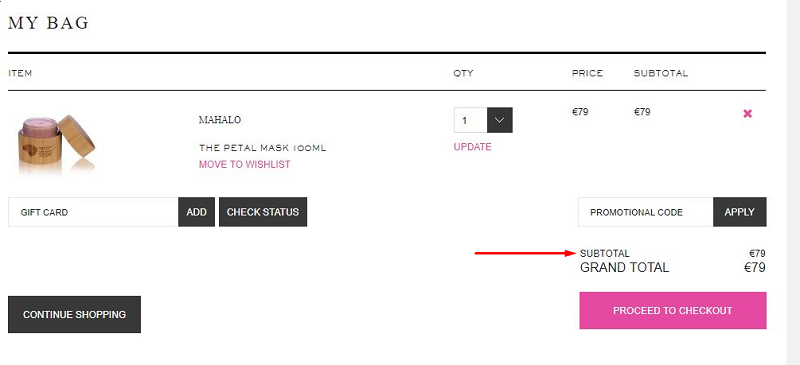Click the ADD gift card button
This screenshot has height=365, width=800.
tap(196, 212)
